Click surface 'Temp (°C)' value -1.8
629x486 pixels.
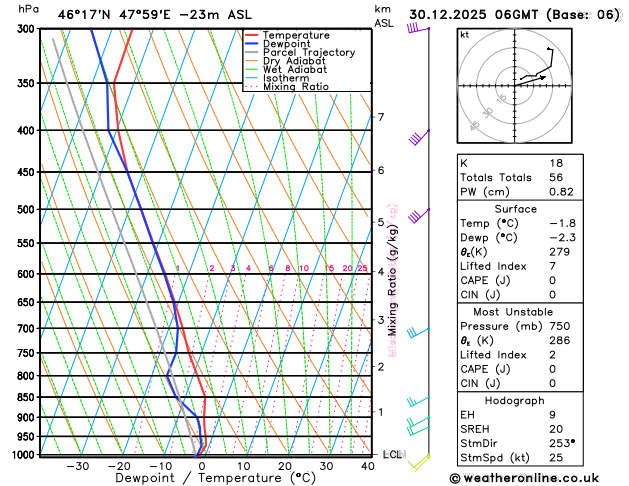tap(562, 223)
